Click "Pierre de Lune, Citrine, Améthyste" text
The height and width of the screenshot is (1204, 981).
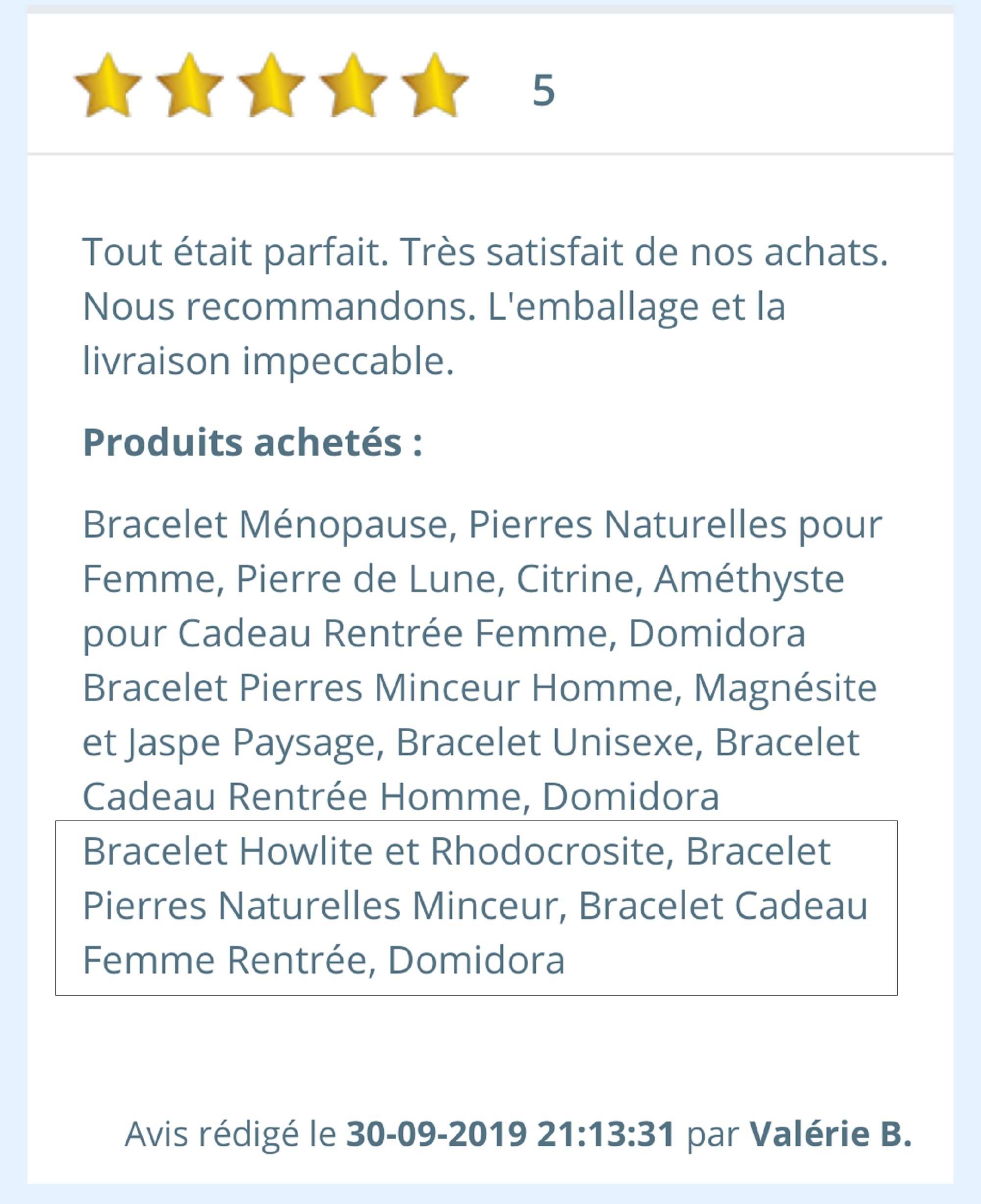(x=540, y=579)
